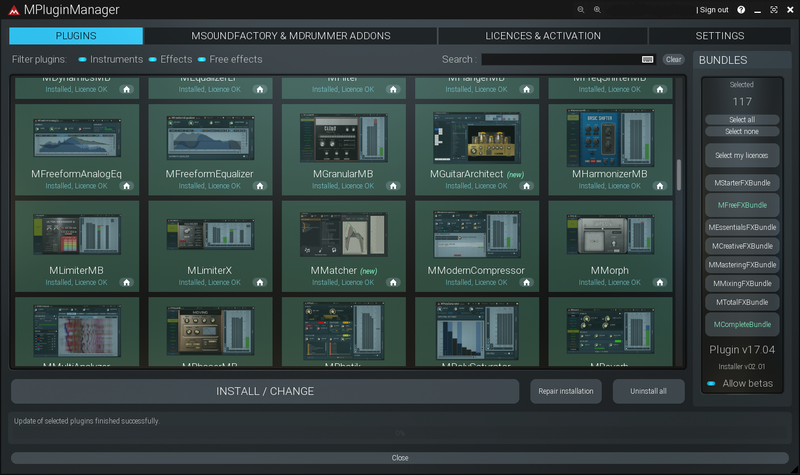Click the plugin list vertical scrollbar

[x=679, y=175]
